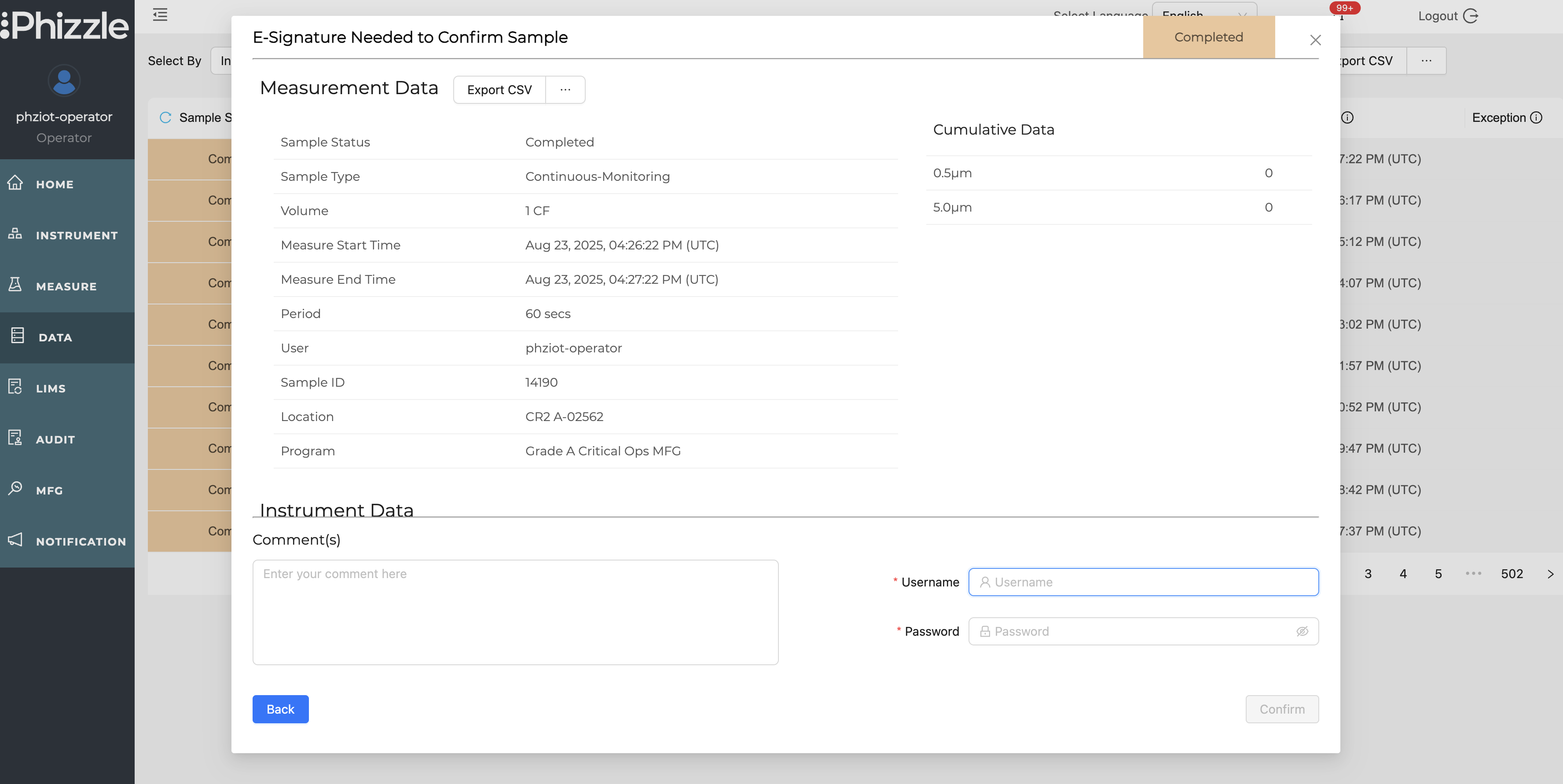Click next page arrow in pagination
This screenshot has height=784, width=1563.
tap(1550, 573)
